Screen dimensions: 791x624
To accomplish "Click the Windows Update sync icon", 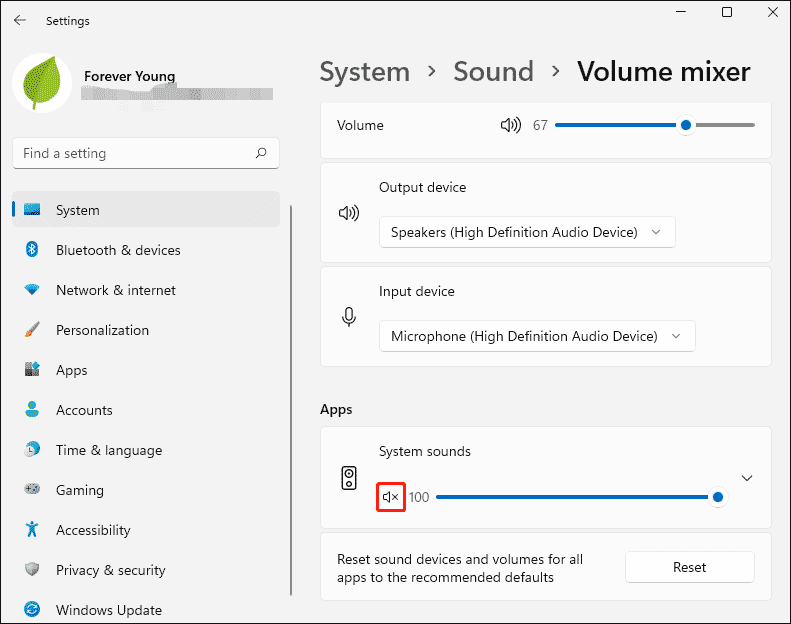I will (x=32, y=609).
